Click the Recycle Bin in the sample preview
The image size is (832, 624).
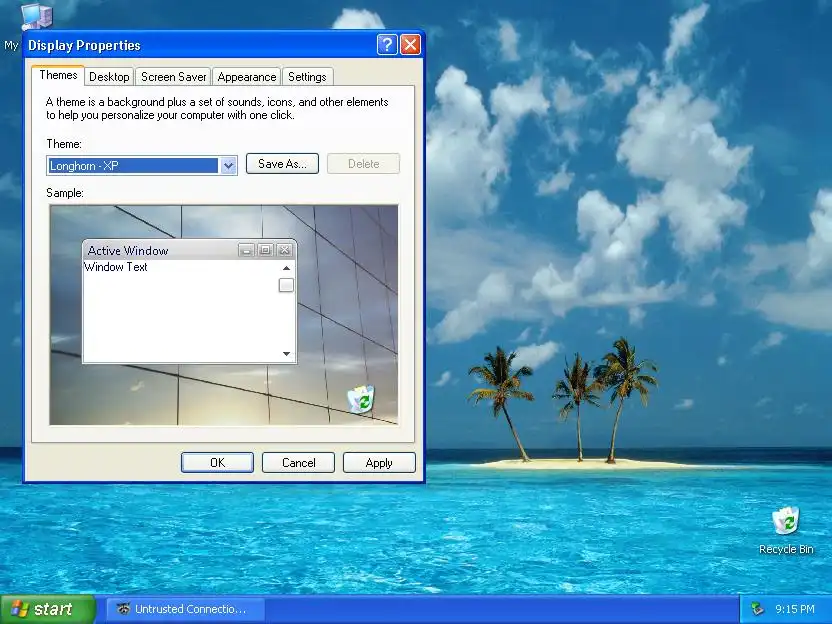(361, 399)
